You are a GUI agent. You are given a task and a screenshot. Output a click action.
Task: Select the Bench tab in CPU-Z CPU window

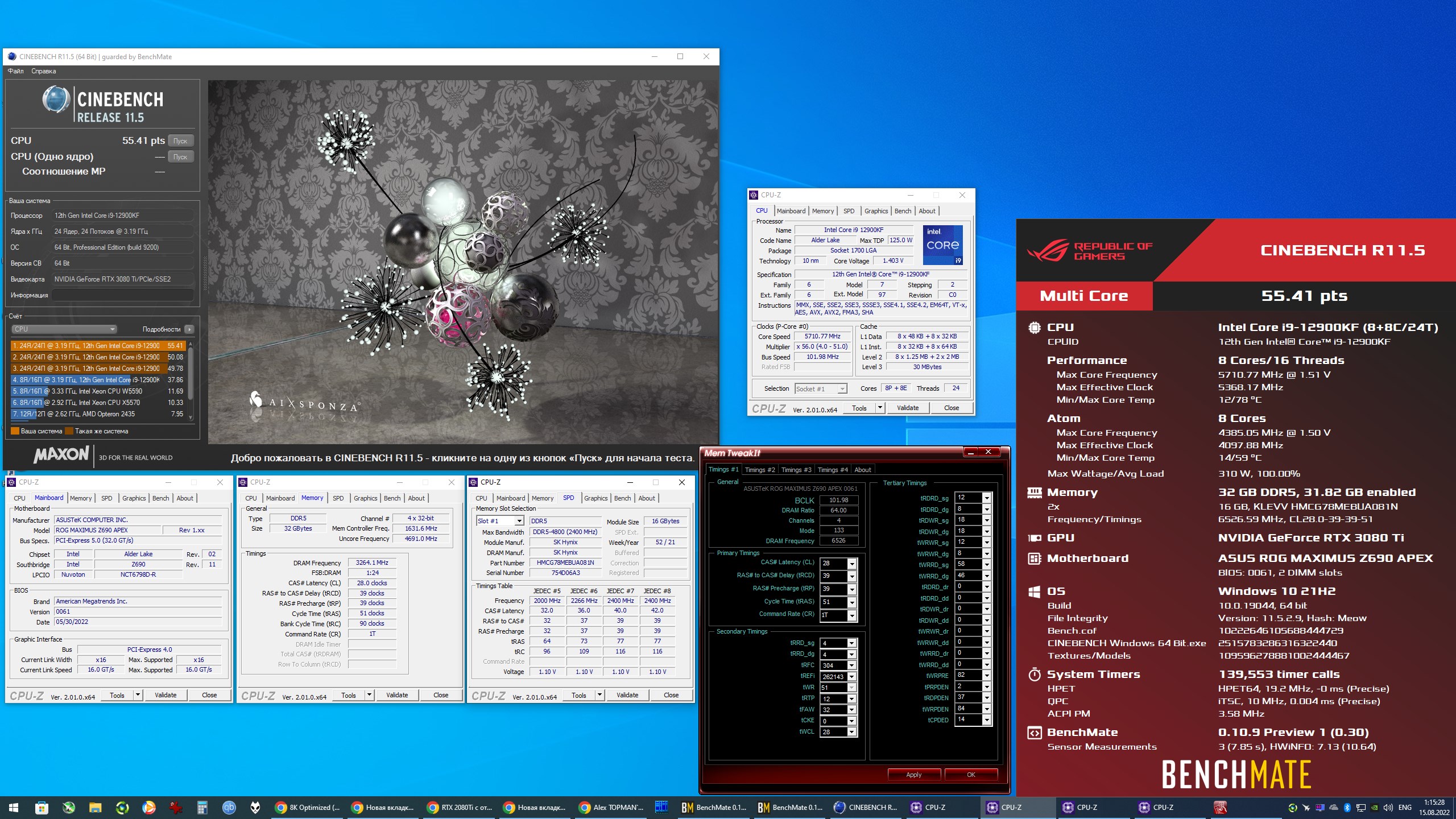point(903,211)
